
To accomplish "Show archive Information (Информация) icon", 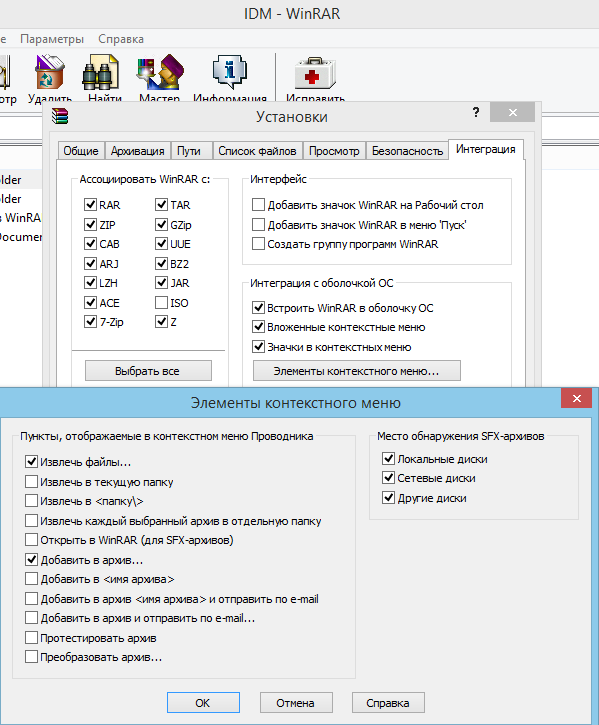I will (x=229, y=72).
